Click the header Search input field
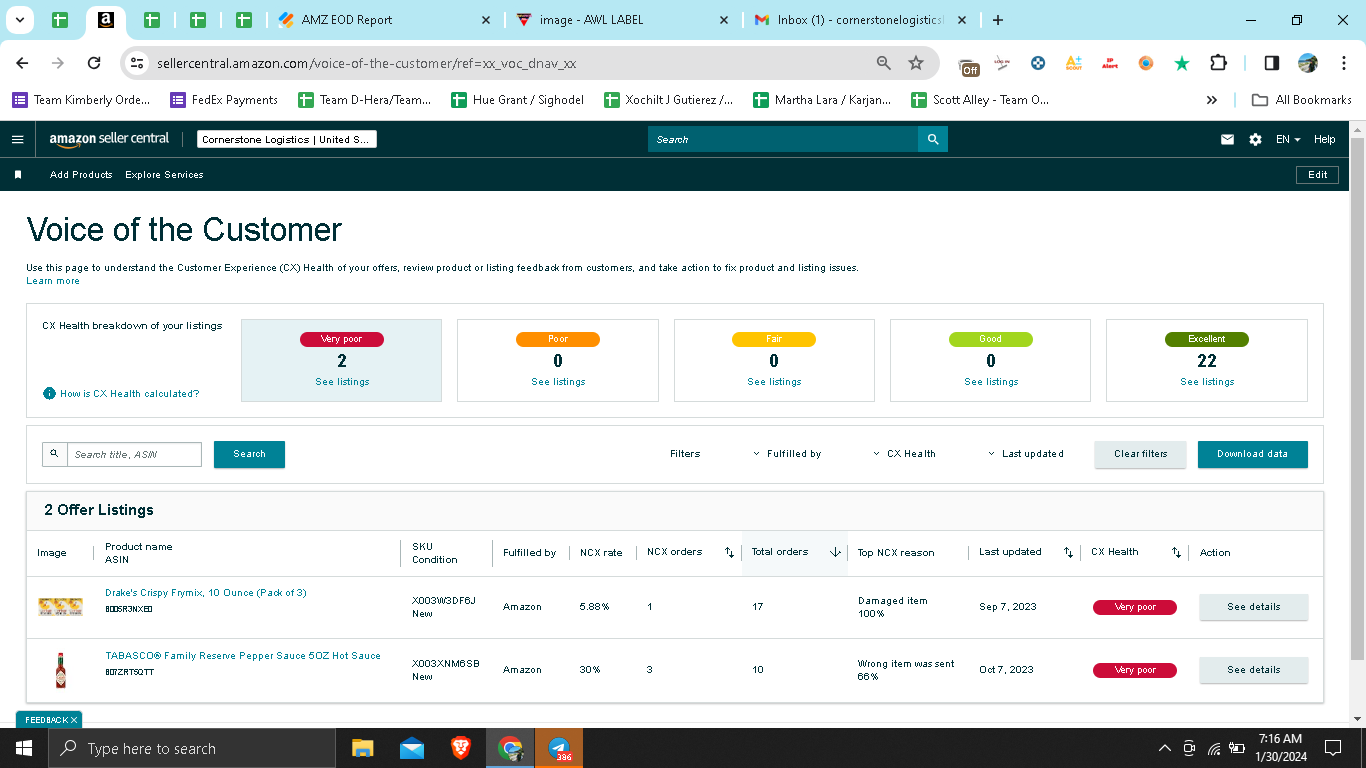 [783, 140]
